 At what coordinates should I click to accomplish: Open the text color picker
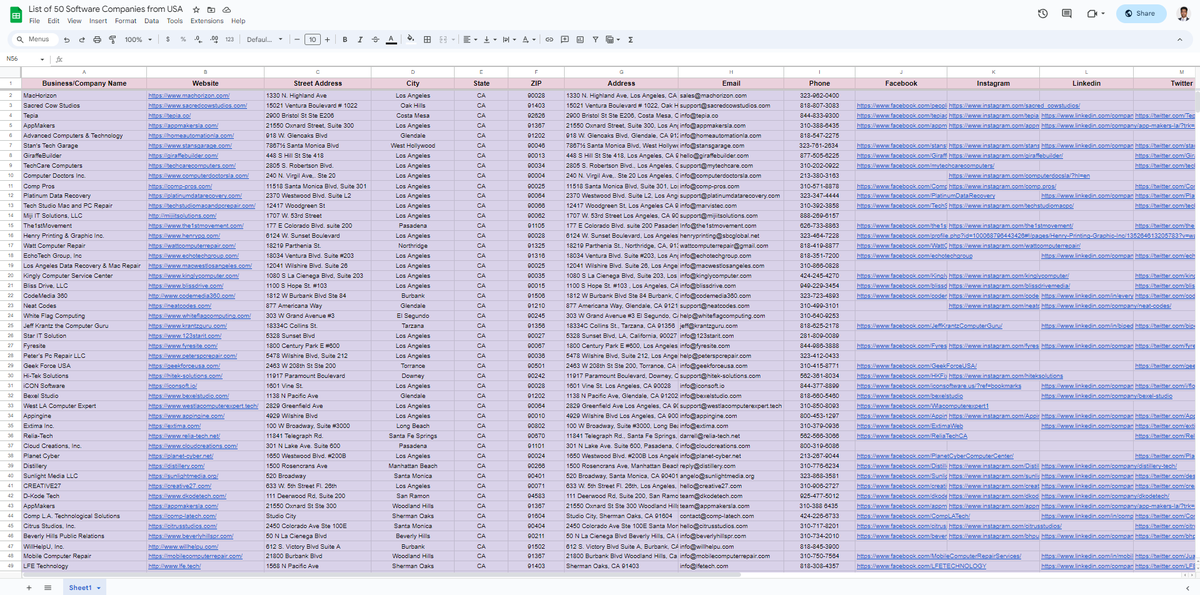pyautogui.click(x=391, y=39)
